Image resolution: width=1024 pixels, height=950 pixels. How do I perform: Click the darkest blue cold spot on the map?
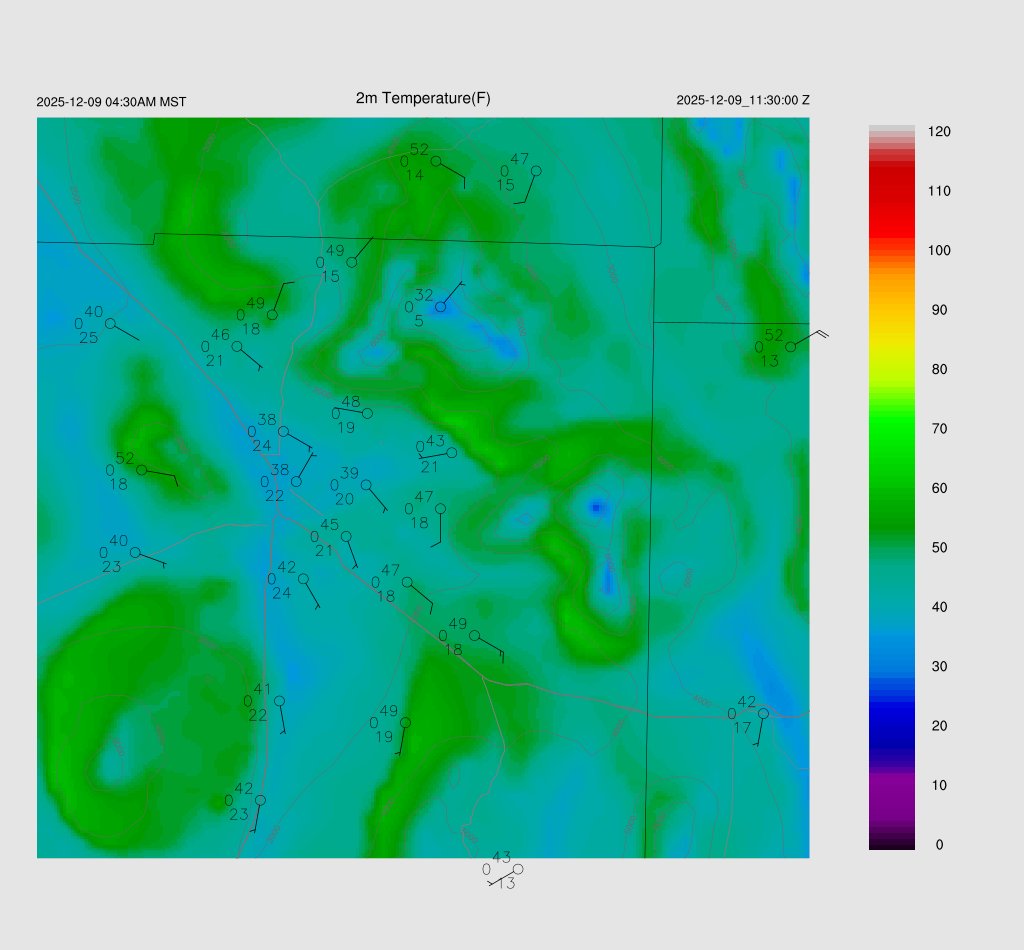click(x=596, y=508)
